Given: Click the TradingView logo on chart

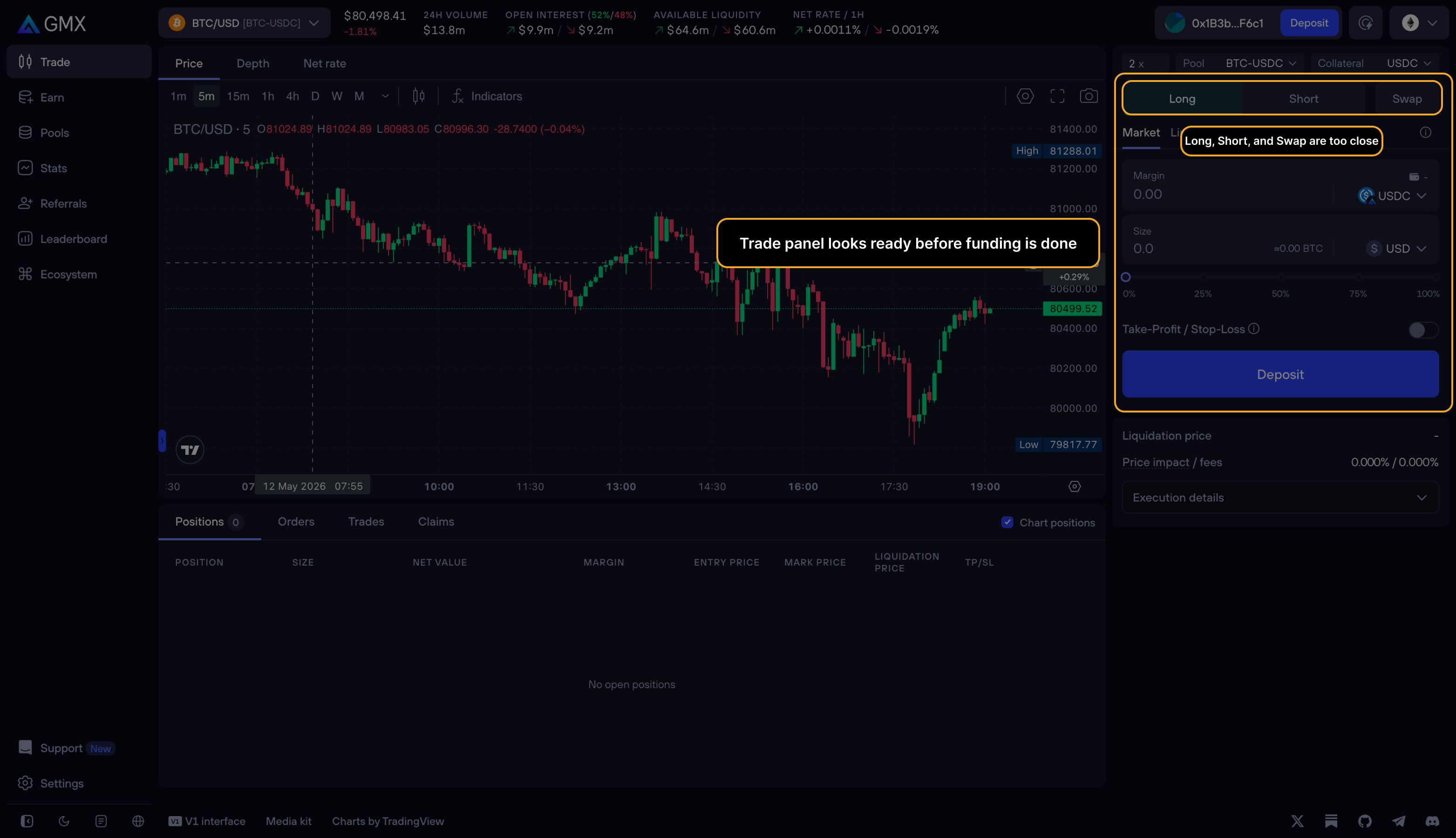Looking at the screenshot, I should click(190, 450).
